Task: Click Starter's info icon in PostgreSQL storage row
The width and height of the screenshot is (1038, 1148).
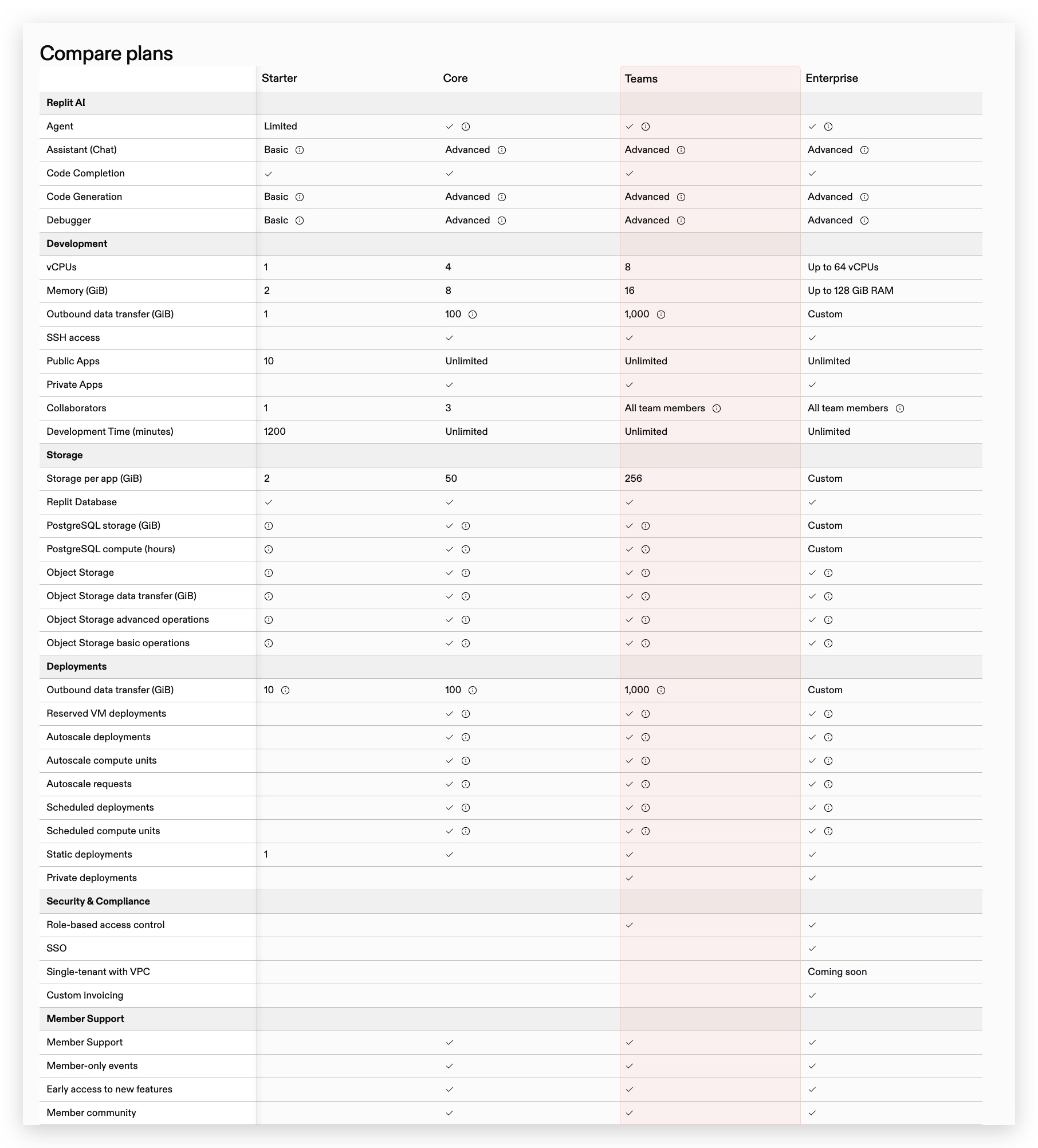Action: (269, 526)
